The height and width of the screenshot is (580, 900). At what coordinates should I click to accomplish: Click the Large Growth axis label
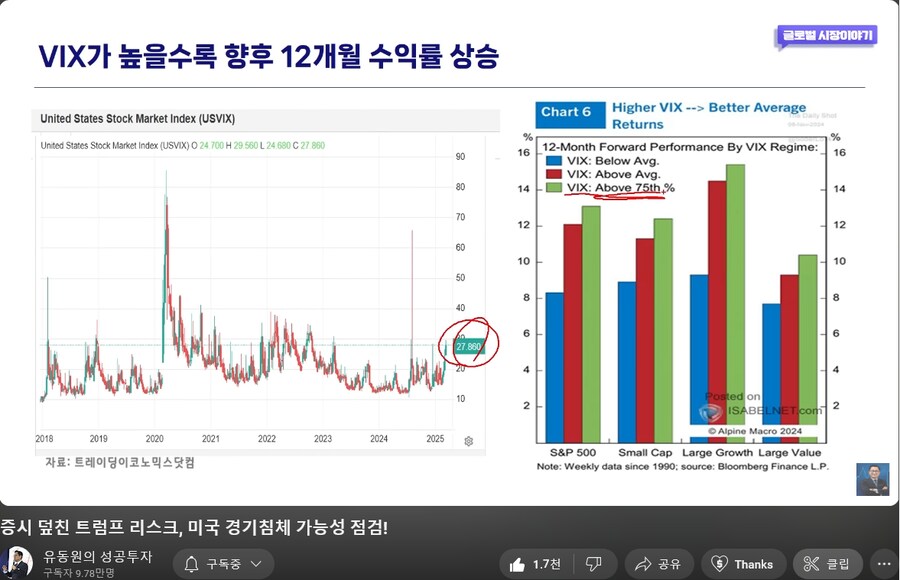pyautogui.click(x=717, y=453)
